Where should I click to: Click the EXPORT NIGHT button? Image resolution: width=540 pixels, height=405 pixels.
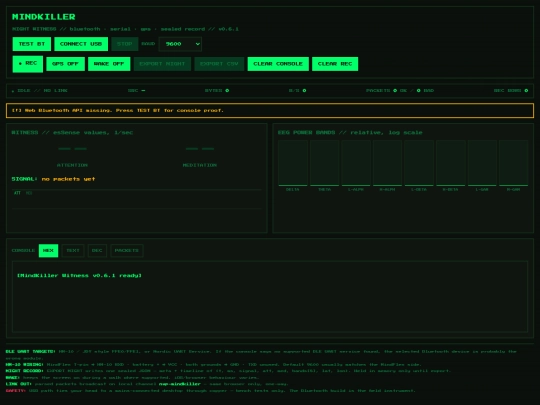(162, 64)
